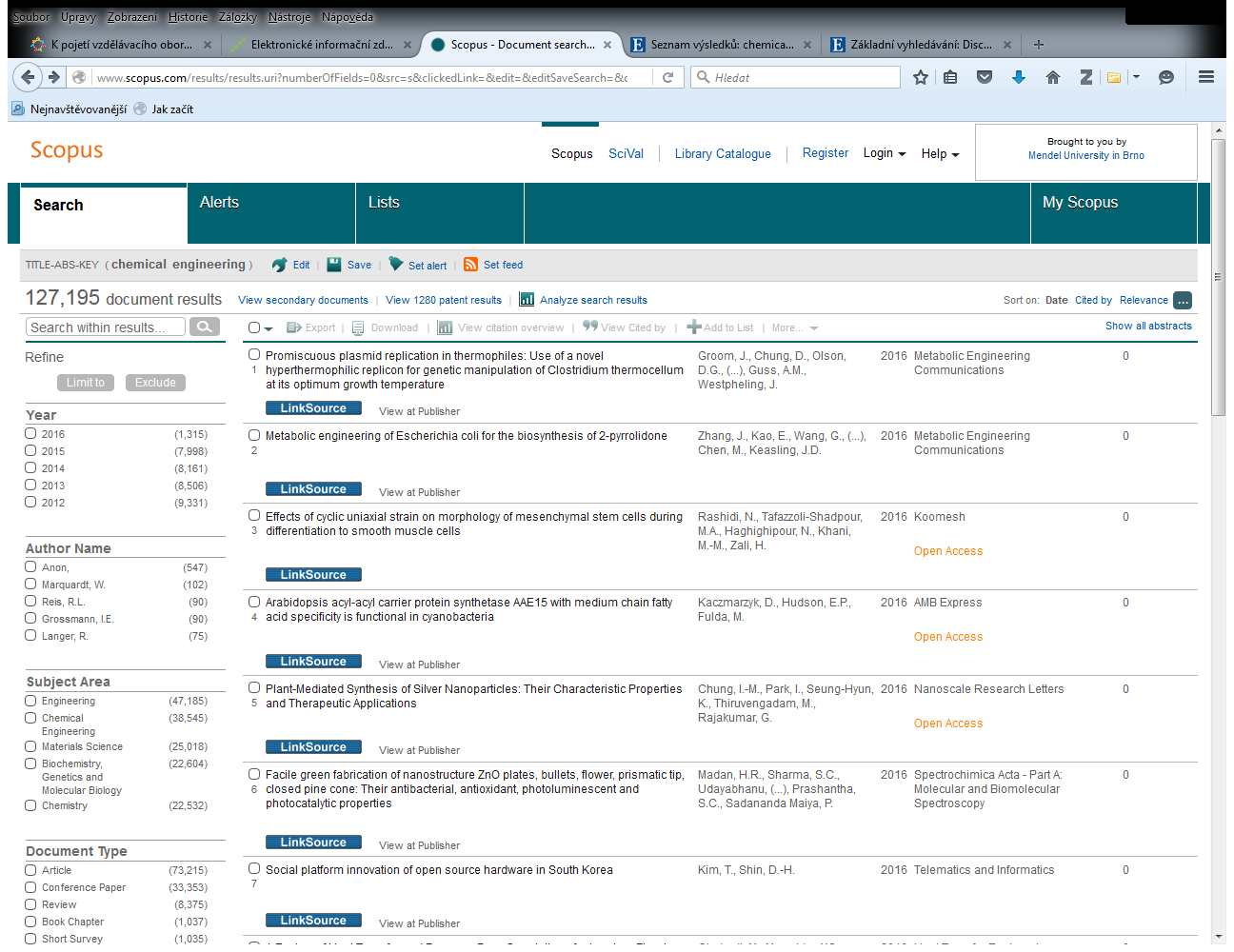Open the Historie menu
The image size is (1234, 952).
188,17
